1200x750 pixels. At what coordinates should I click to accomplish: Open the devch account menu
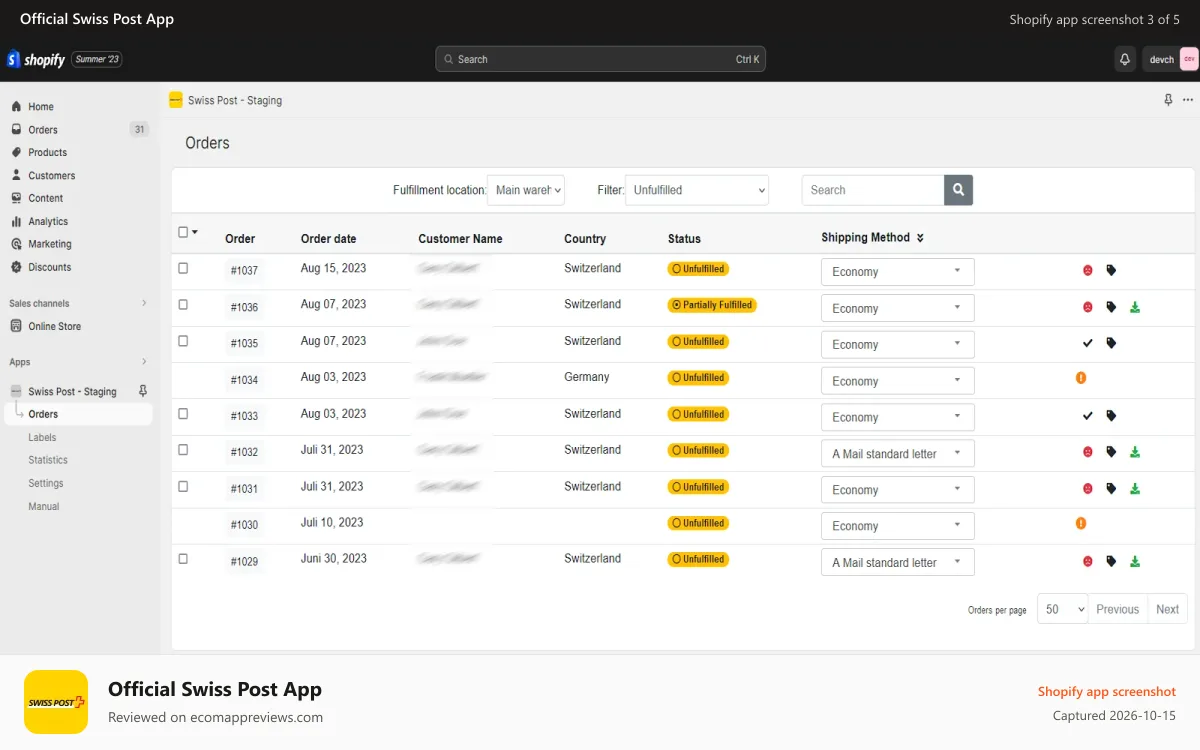click(1170, 59)
